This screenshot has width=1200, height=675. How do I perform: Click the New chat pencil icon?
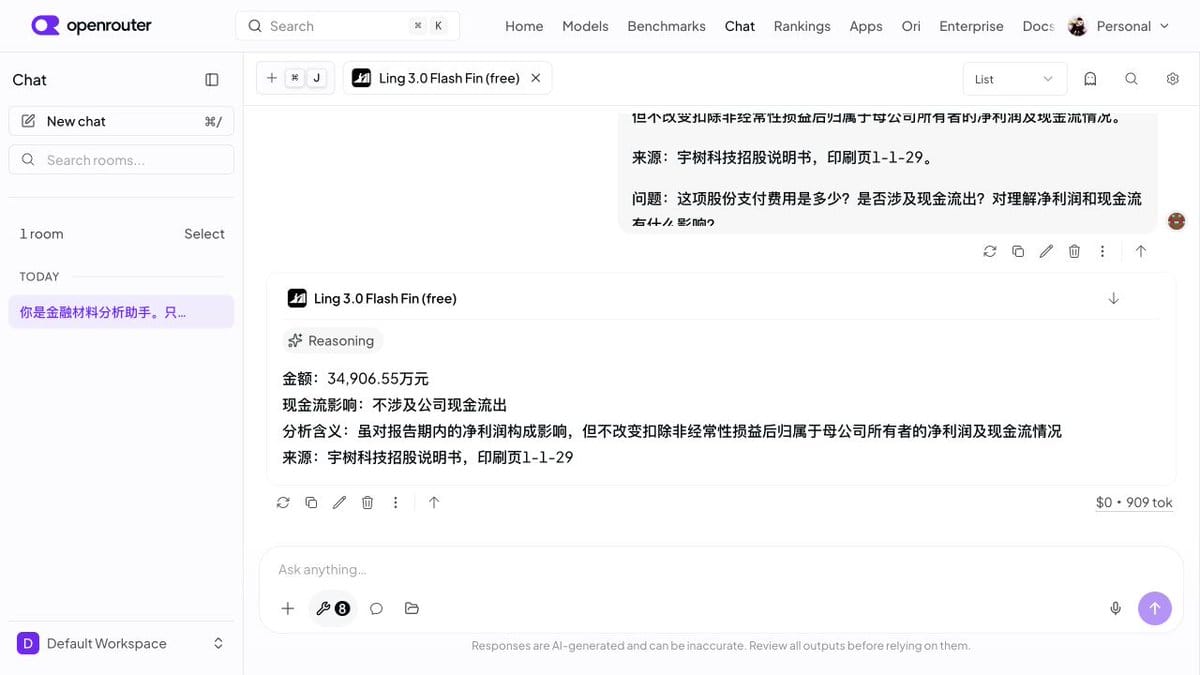pyautogui.click(x=28, y=121)
